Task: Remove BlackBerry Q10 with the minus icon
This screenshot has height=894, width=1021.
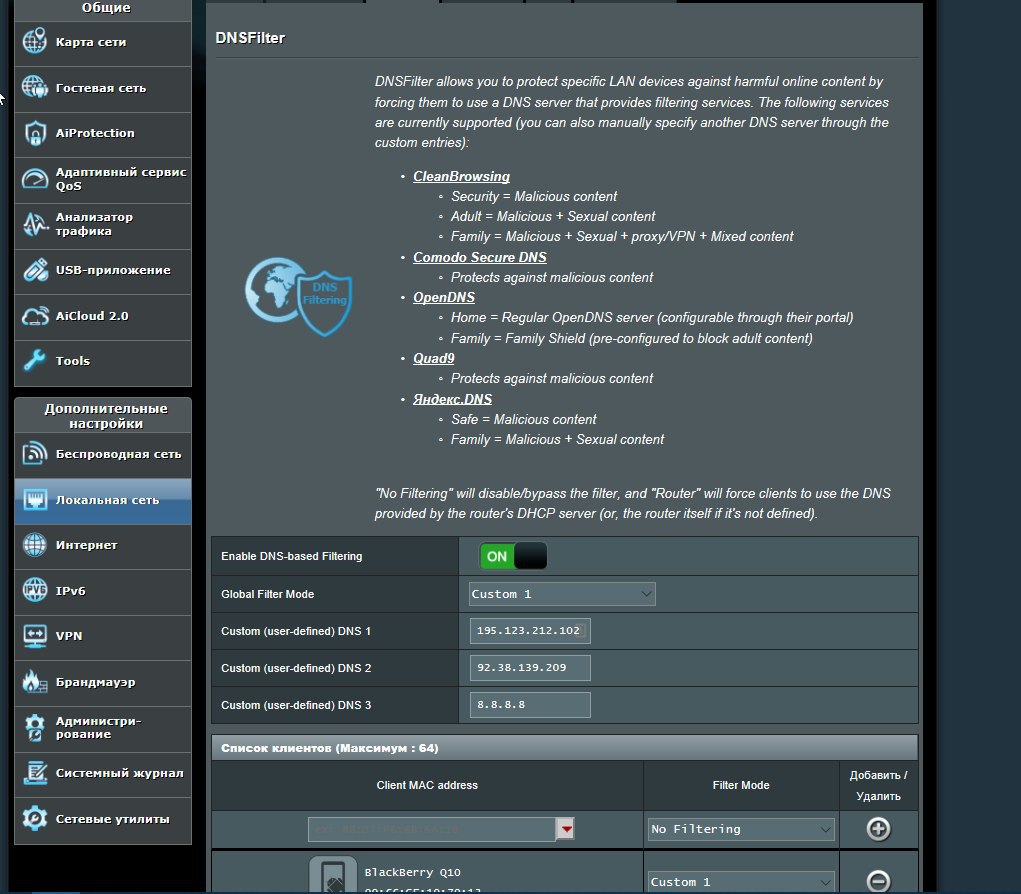Action: (878, 881)
